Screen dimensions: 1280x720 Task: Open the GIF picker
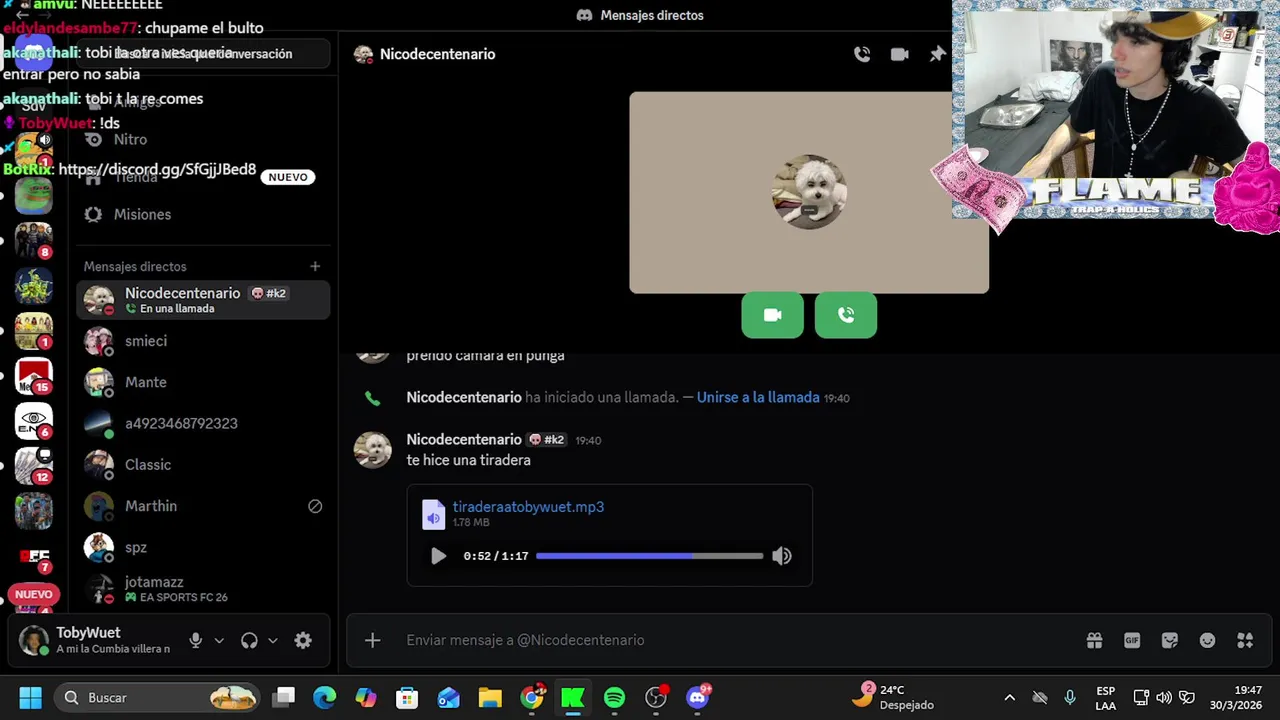point(1132,640)
